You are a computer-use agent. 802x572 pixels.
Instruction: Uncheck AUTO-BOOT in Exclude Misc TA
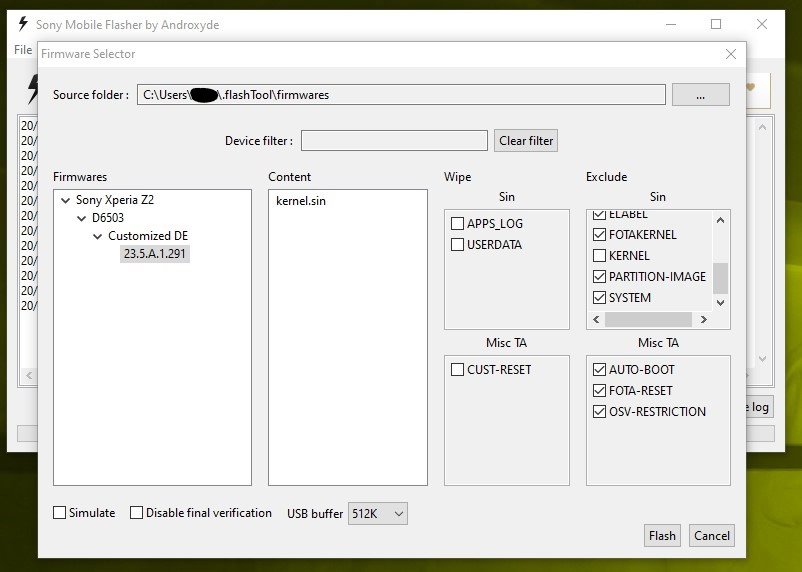[599, 369]
